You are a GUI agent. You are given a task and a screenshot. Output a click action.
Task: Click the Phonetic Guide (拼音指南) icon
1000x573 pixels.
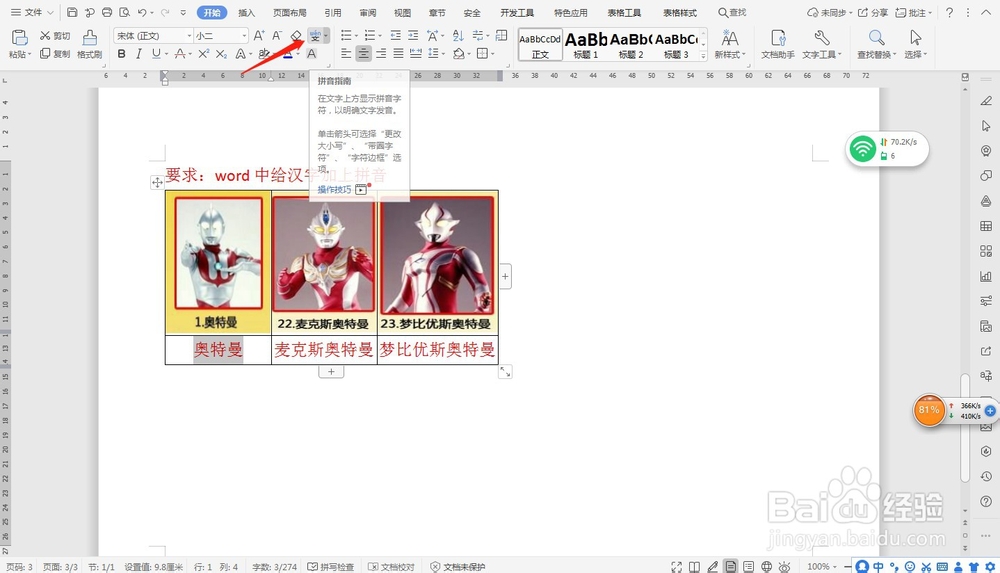click(314, 36)
